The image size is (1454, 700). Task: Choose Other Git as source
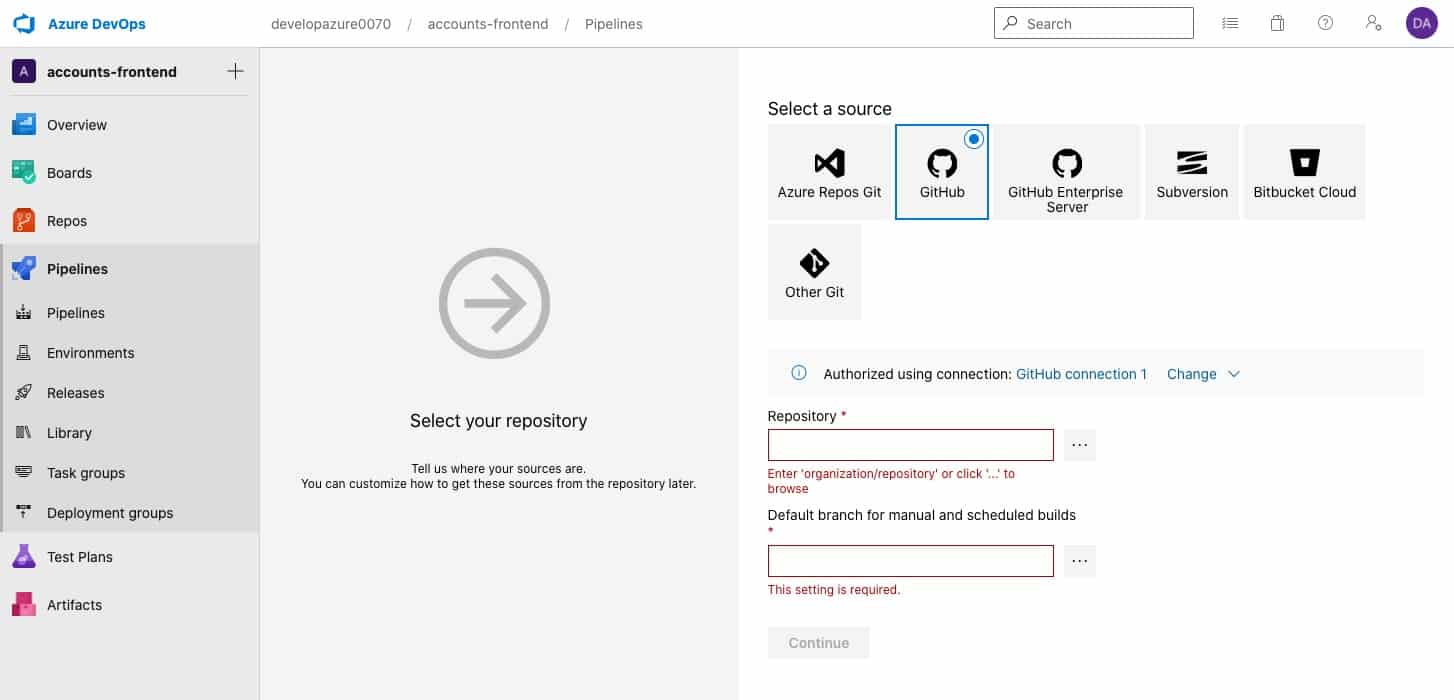click(814, 272)
